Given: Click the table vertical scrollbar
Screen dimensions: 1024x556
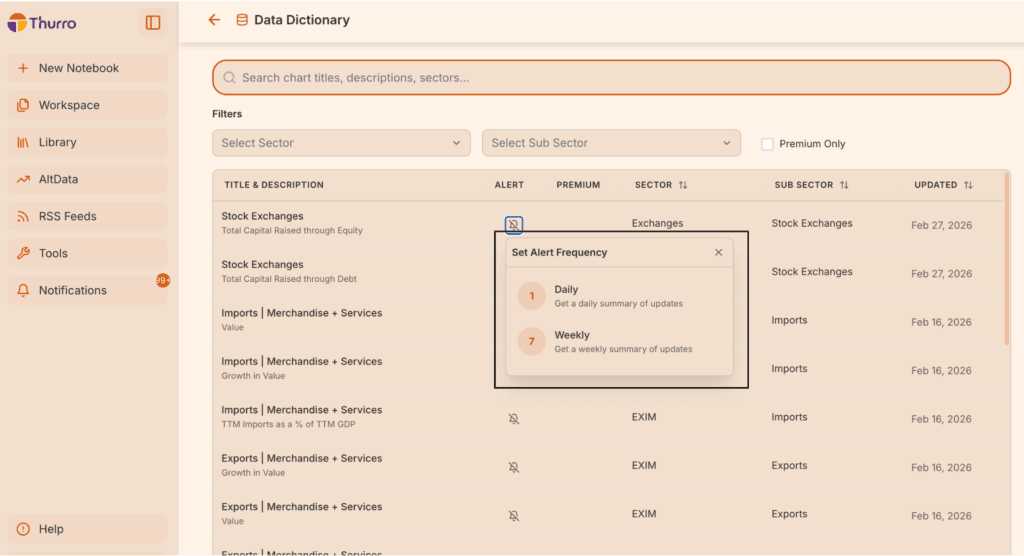Looking at the screenshot, I should (1006, 259).
